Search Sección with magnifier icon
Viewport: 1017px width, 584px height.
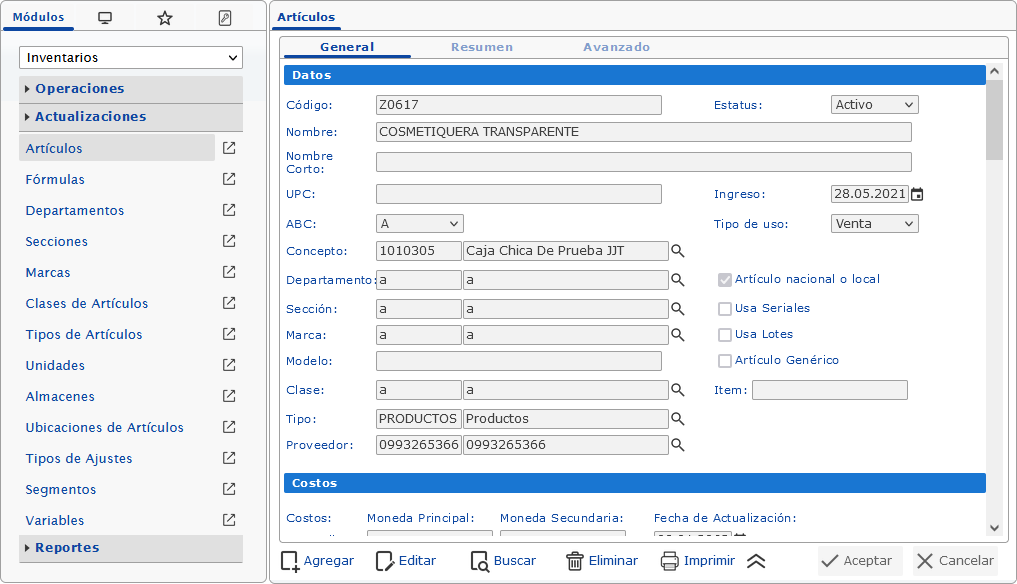(x=678, y=309)
